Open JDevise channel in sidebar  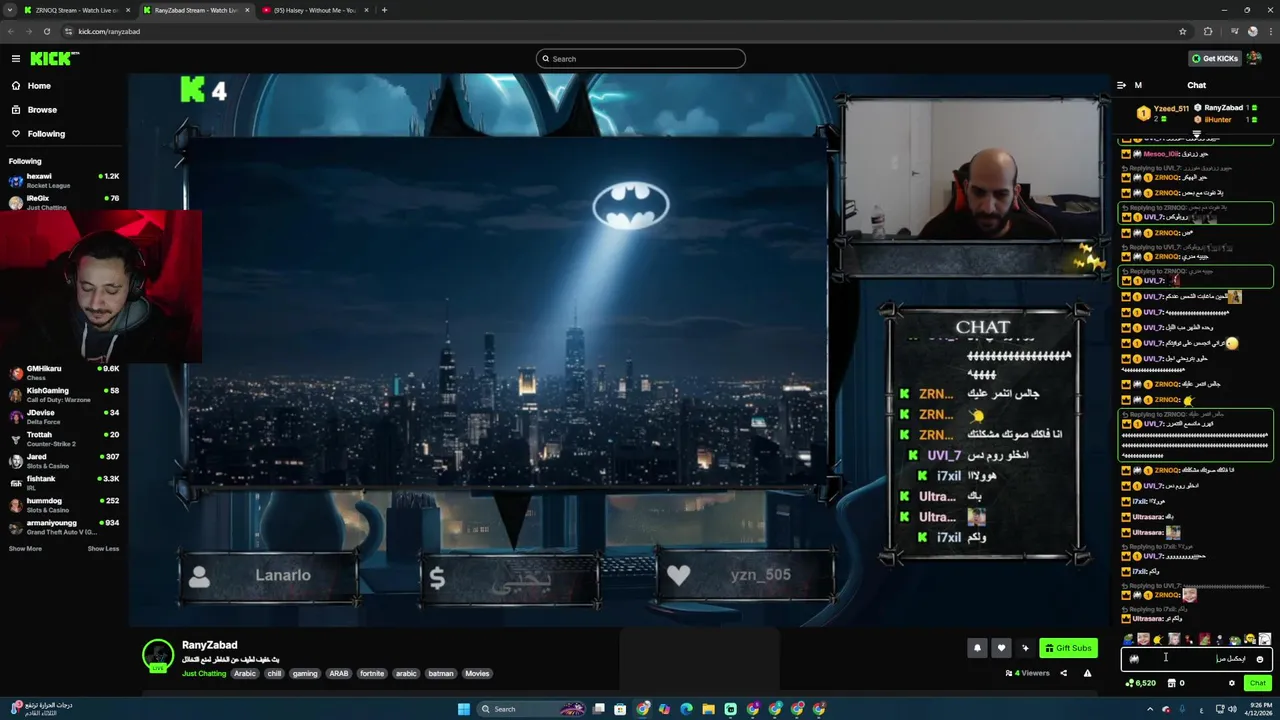click(63, 417)
